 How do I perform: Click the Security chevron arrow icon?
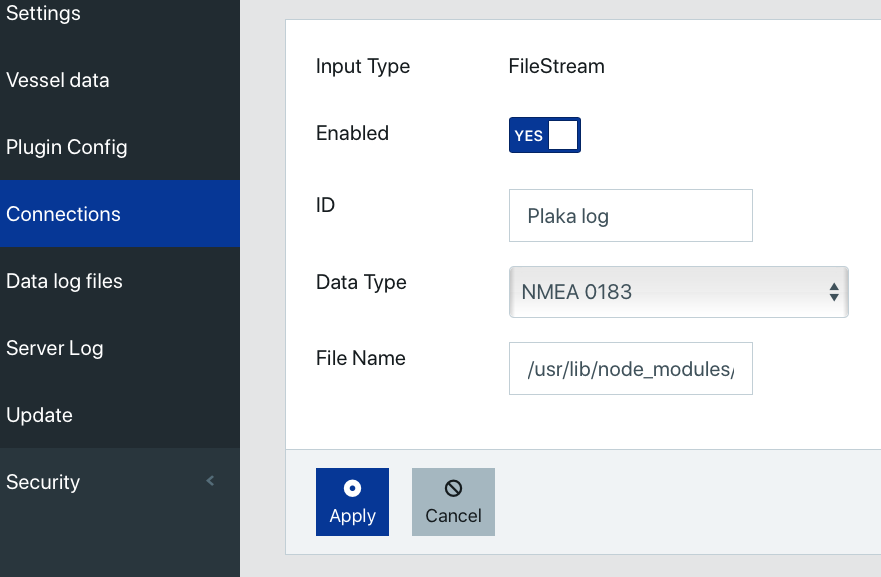pyautogui.click(x=210, y=481)
